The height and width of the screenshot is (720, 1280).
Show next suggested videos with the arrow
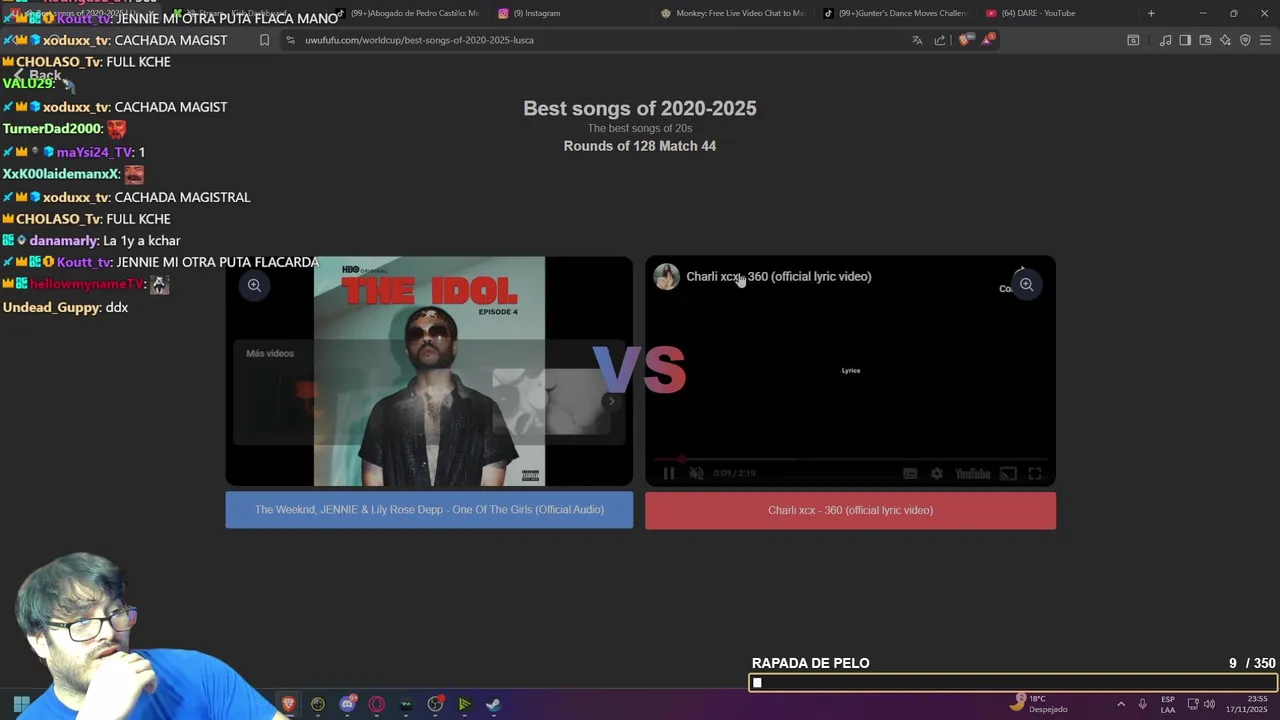point(612,401)
